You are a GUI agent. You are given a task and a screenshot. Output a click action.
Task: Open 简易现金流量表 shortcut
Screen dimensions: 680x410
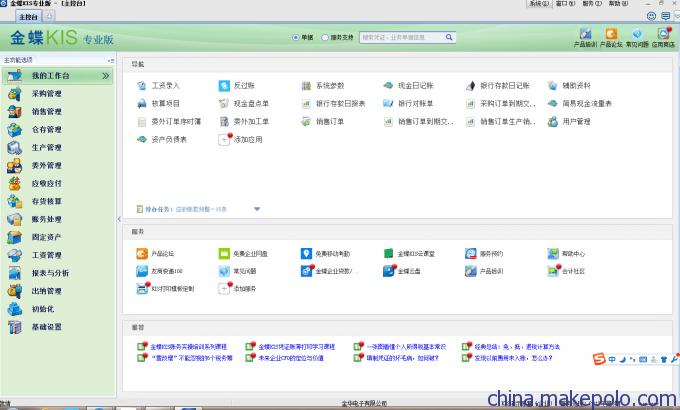coord(580,103)
